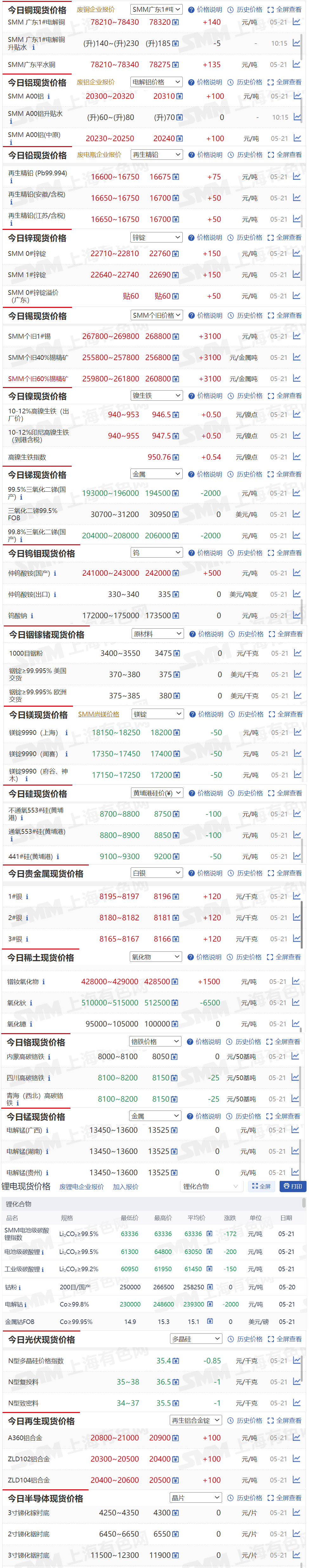Click the 涨跌 column header in lithium table
This screenshot has width=309, height=1568.
(230, 1219)
